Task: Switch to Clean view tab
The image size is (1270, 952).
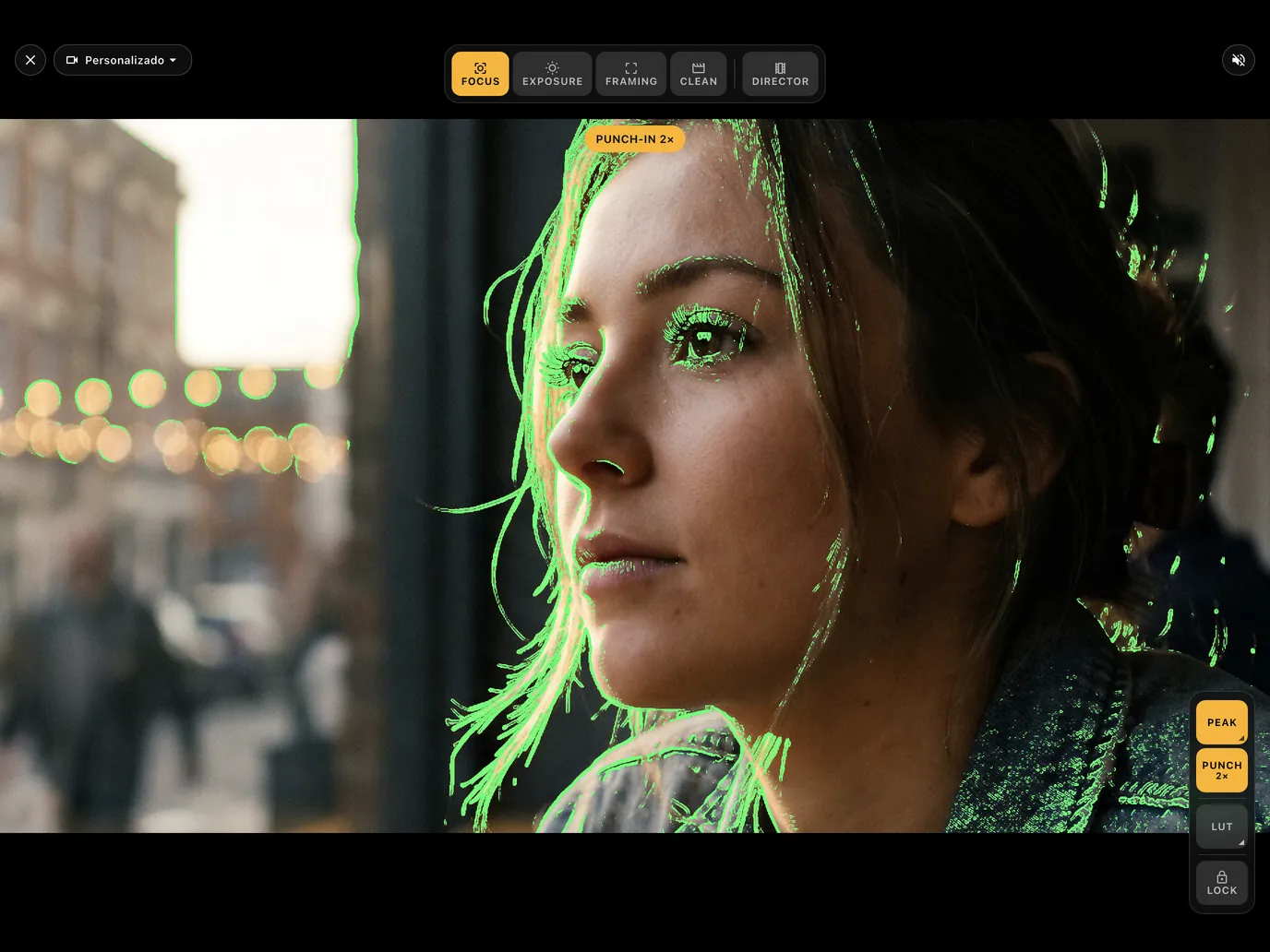Action: coord(699,74)
